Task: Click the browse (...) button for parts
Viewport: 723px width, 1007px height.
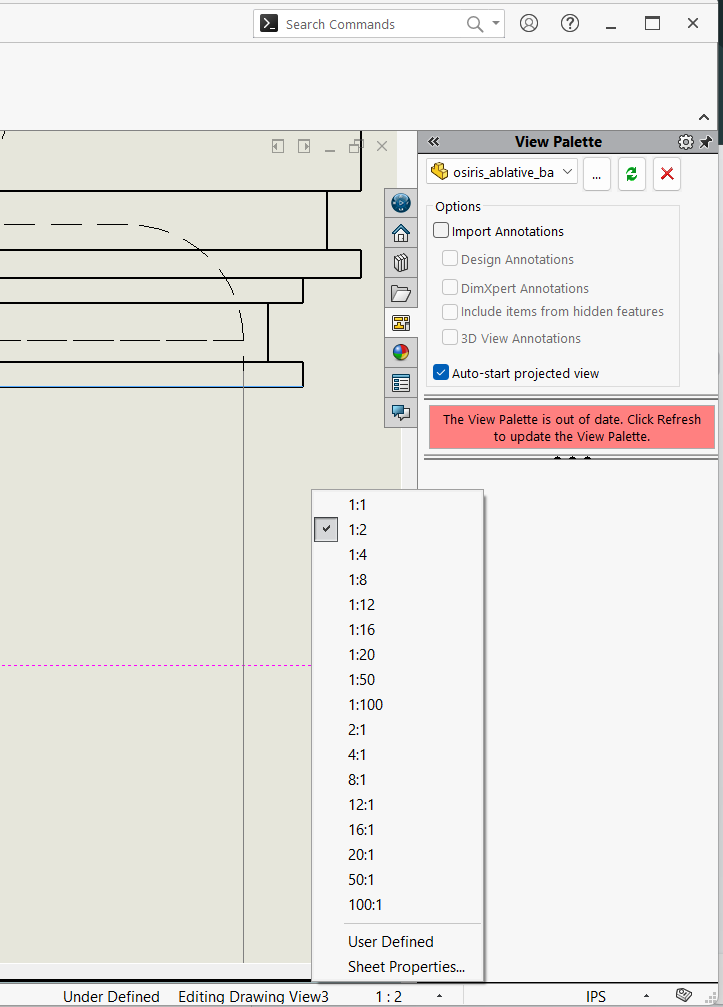Action: [x=596, y=173]
